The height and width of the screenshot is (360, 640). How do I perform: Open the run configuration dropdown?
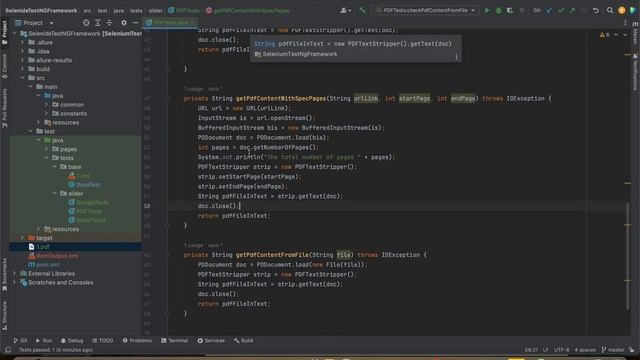tap(425, 10)
